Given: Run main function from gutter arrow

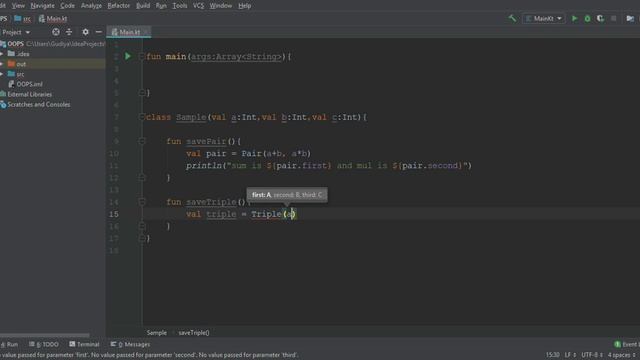Looking at the screenshot, I should click(128, 56).
